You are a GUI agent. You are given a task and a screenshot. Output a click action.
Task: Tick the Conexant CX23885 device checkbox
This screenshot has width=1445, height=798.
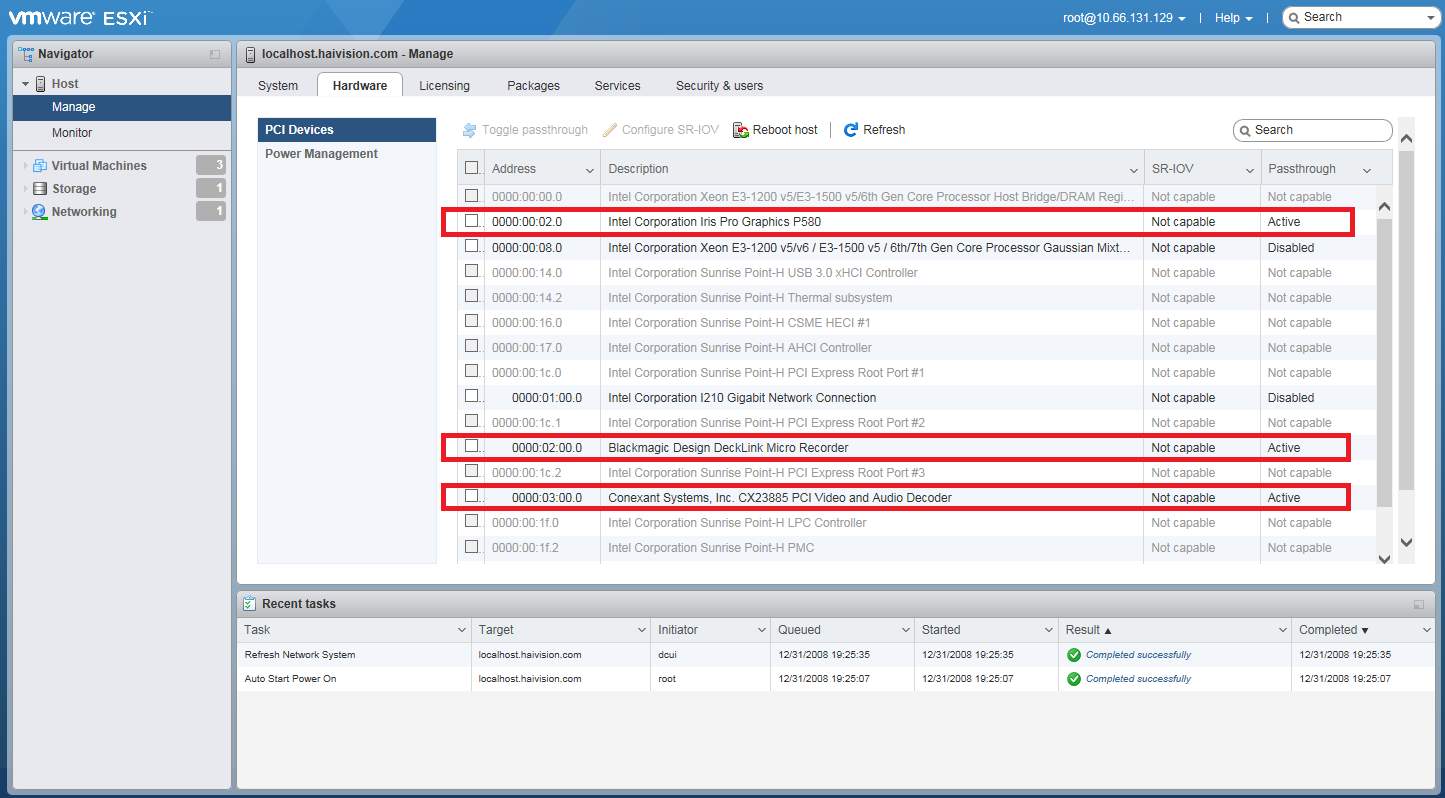point(472,497)
